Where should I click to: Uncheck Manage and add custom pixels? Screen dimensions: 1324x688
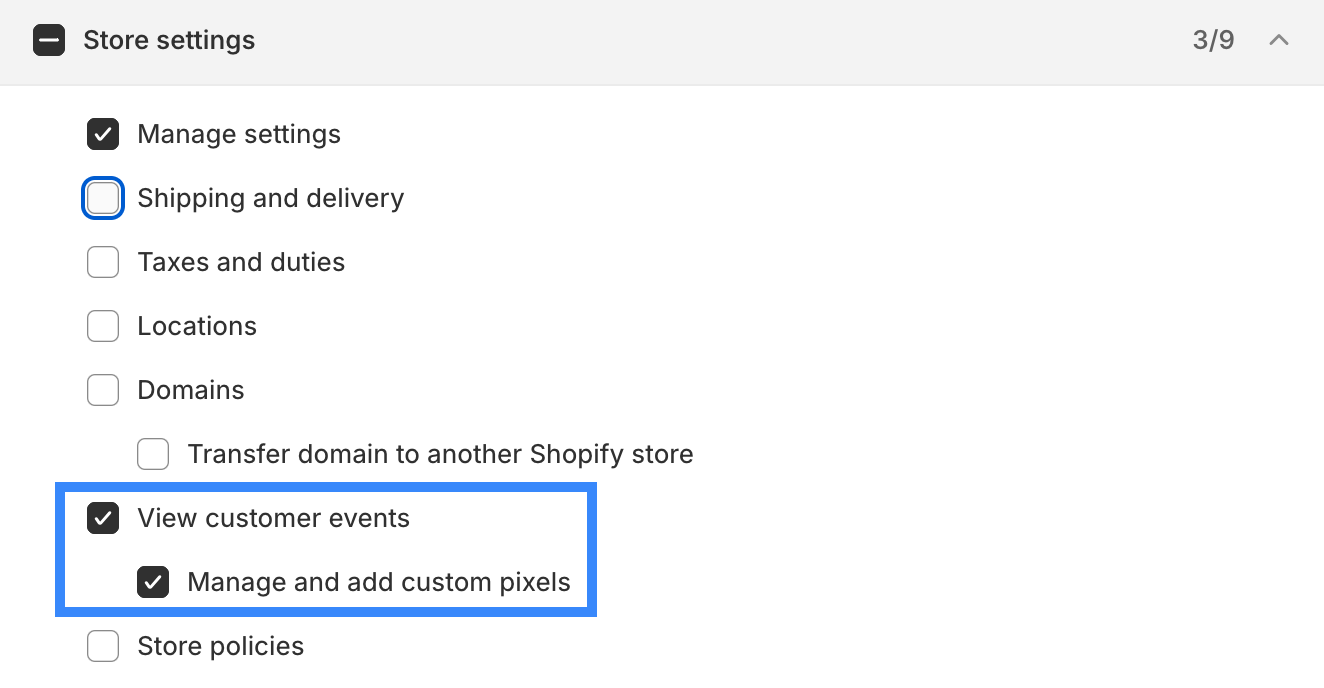pos(153,582)
